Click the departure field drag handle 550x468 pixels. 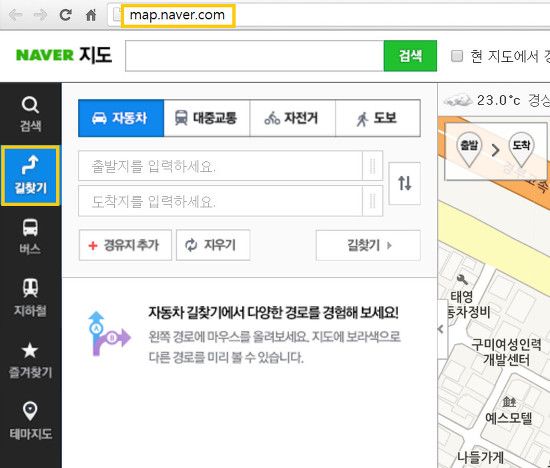373,166
